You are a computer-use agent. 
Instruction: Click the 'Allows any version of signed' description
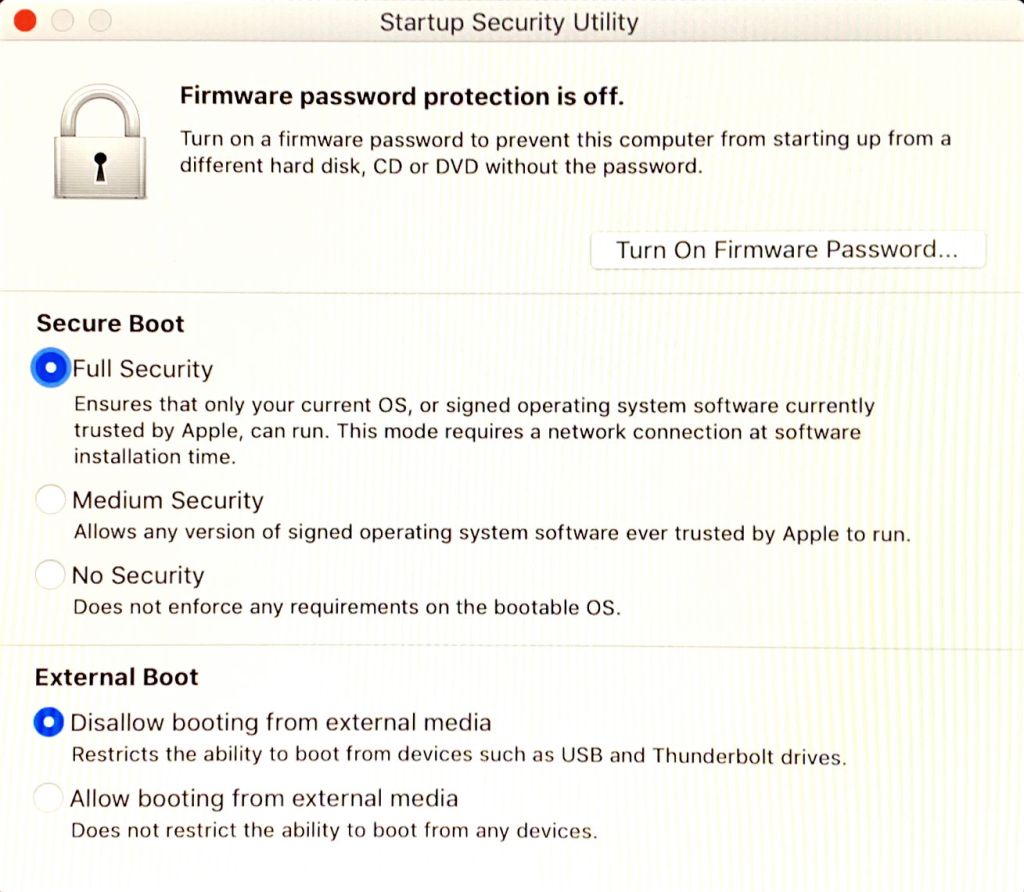click(492, 533)
